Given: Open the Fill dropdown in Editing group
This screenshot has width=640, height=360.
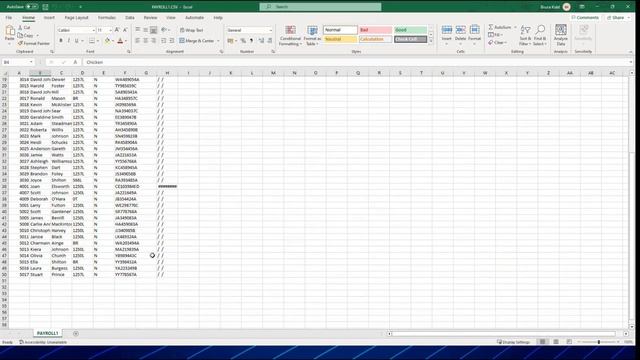Looking at the screenshot, I should pyautogui.click(x=495, y=35).
